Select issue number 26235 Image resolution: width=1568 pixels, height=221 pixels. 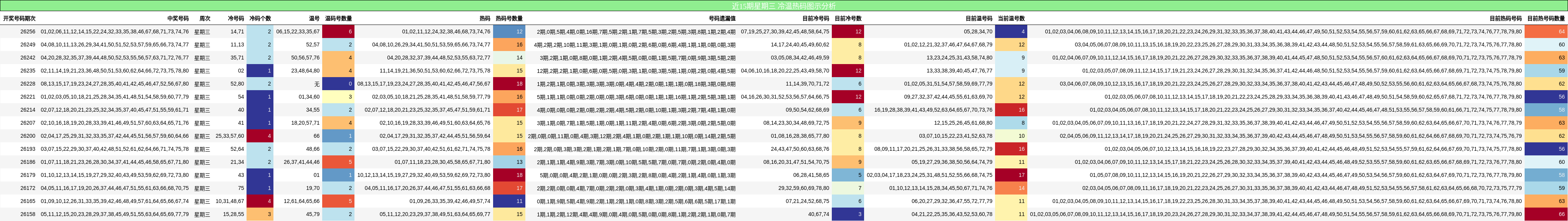click(x=27, y=71)
